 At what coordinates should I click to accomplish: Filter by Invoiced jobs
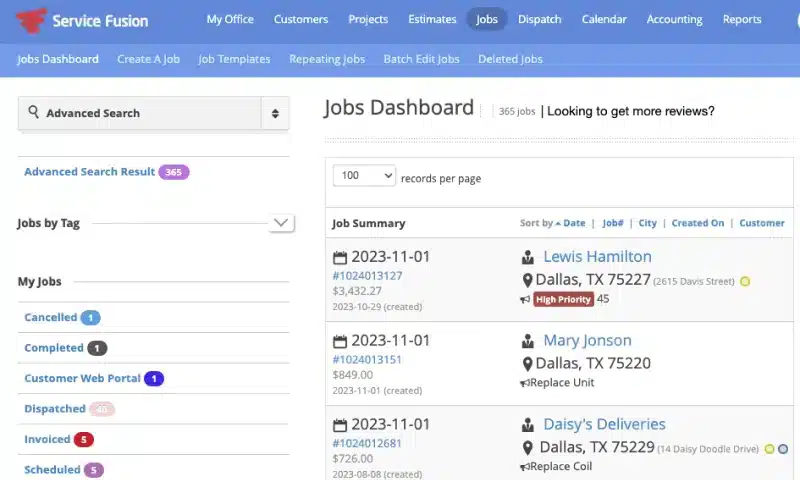(47, 439)
